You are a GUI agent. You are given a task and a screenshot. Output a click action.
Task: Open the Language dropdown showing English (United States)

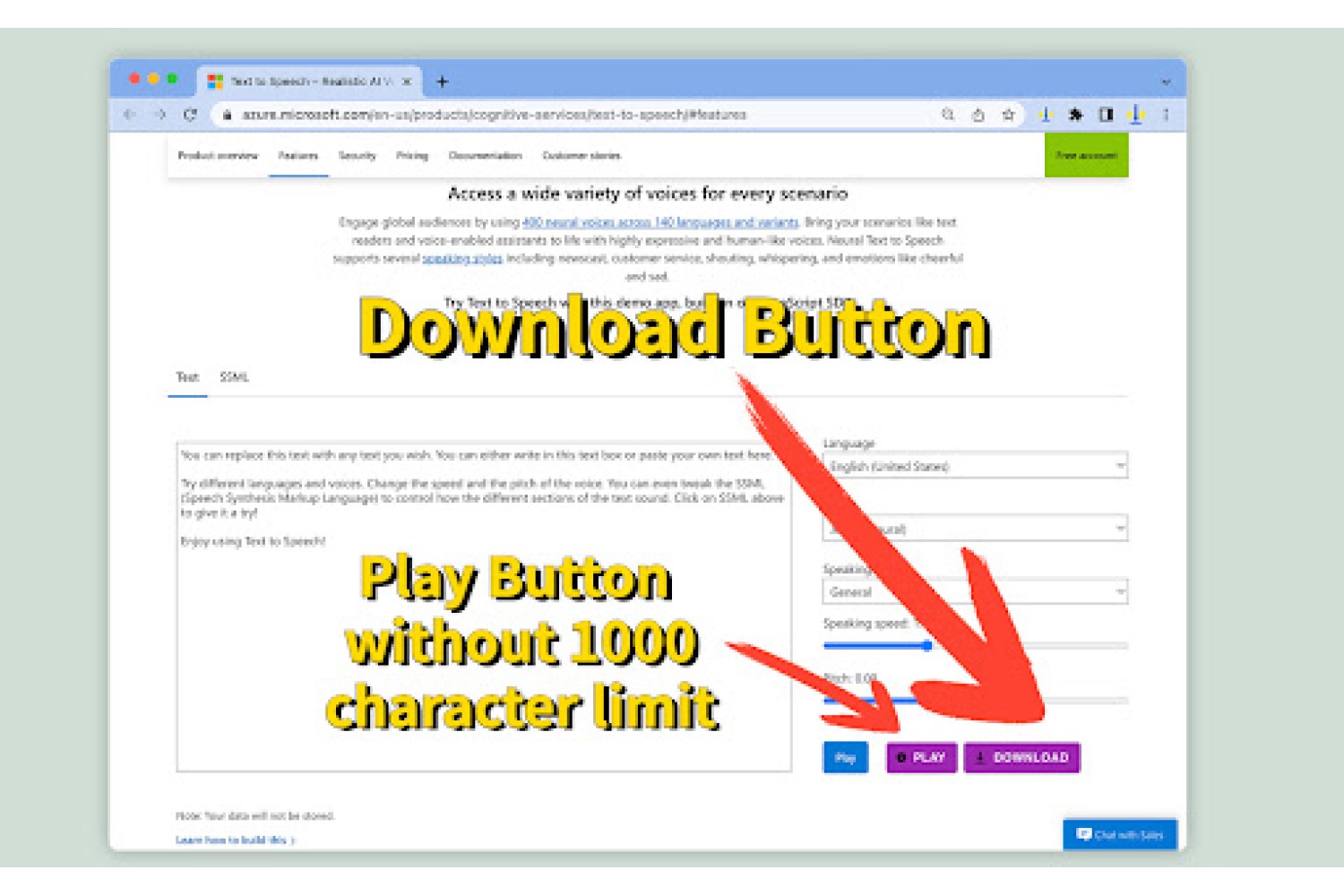(975, 466)
